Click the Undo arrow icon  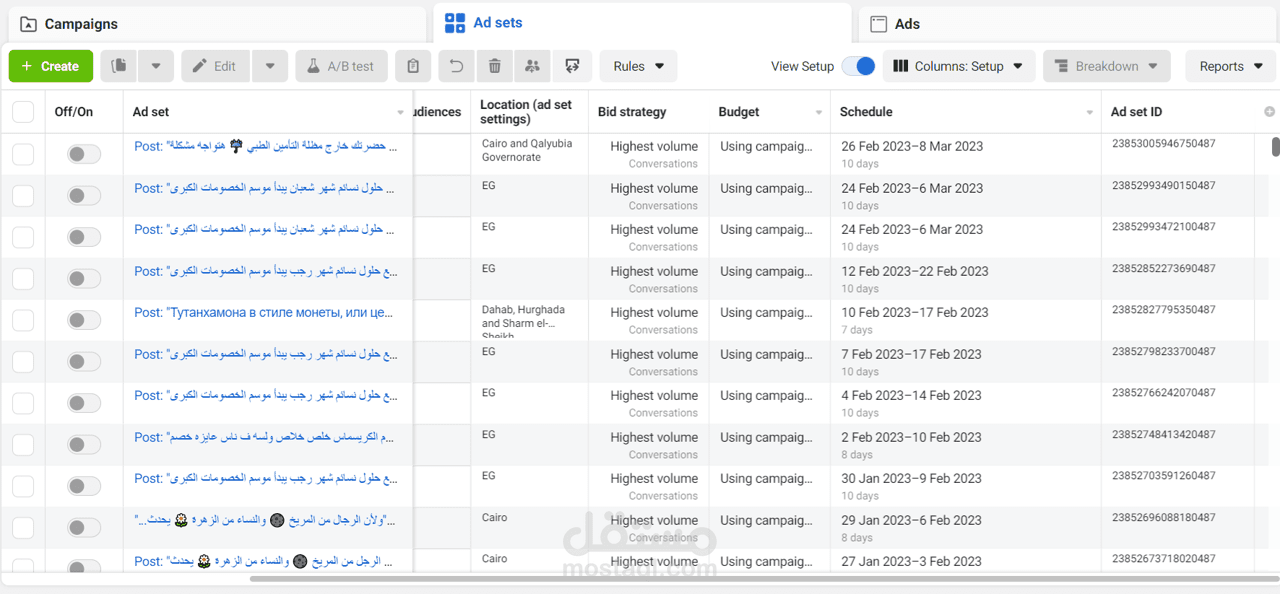[x=456, y=66]
